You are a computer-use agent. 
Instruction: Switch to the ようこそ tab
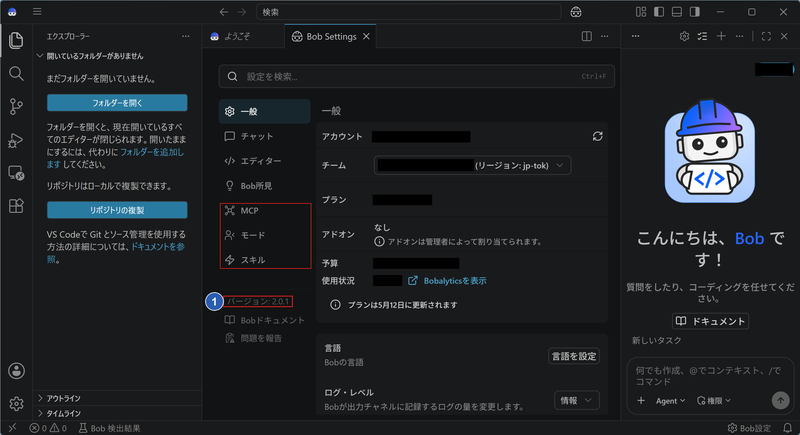[x=243, y=36]
